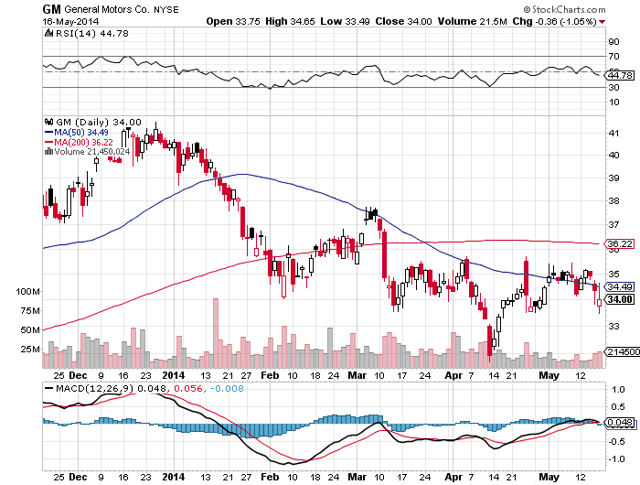Click Feb on the MACD panel date axis
This screenshot has height=485, width=640.
click(270, 477)
